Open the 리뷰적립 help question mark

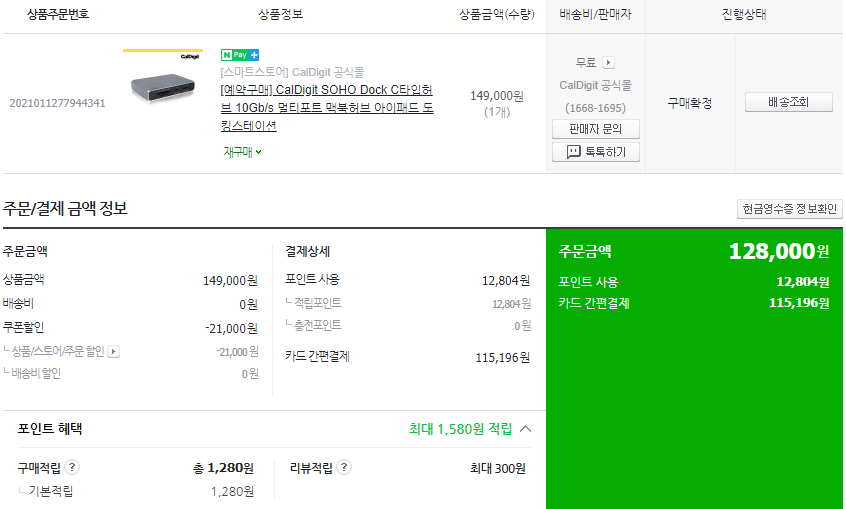(x=344, y=467)
